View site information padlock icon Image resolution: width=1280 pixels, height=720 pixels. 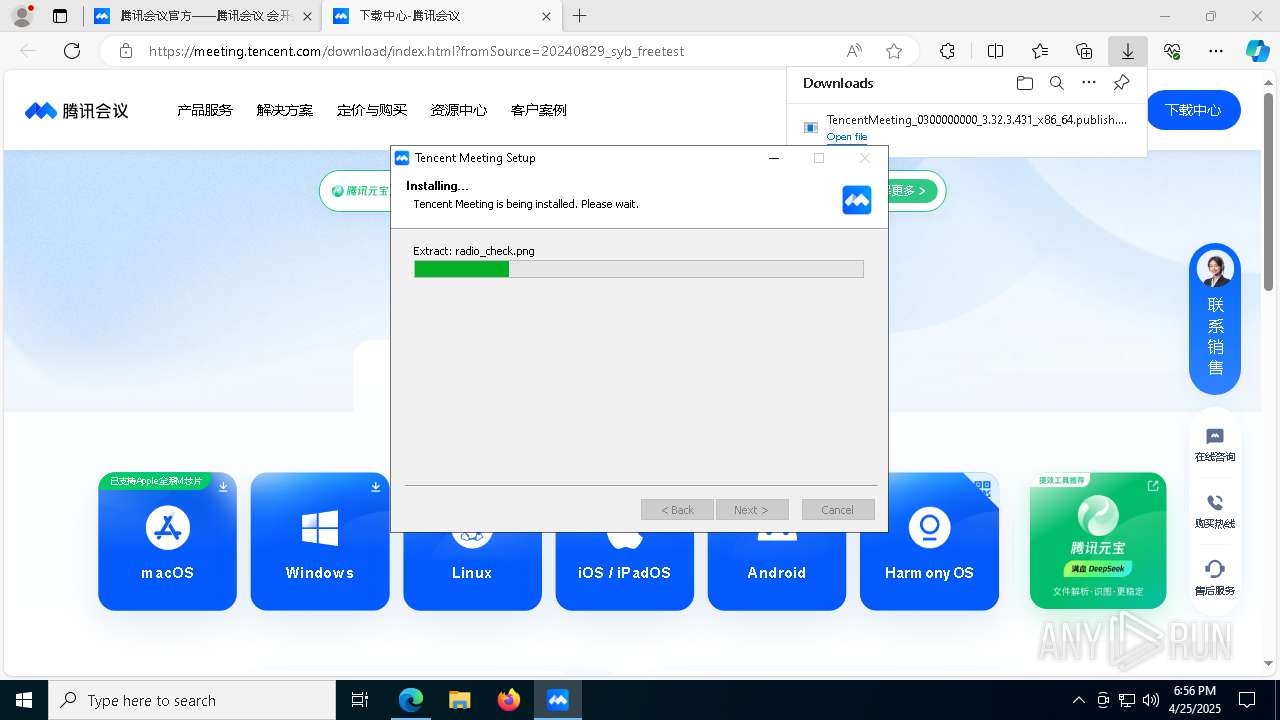click(126, 51)
